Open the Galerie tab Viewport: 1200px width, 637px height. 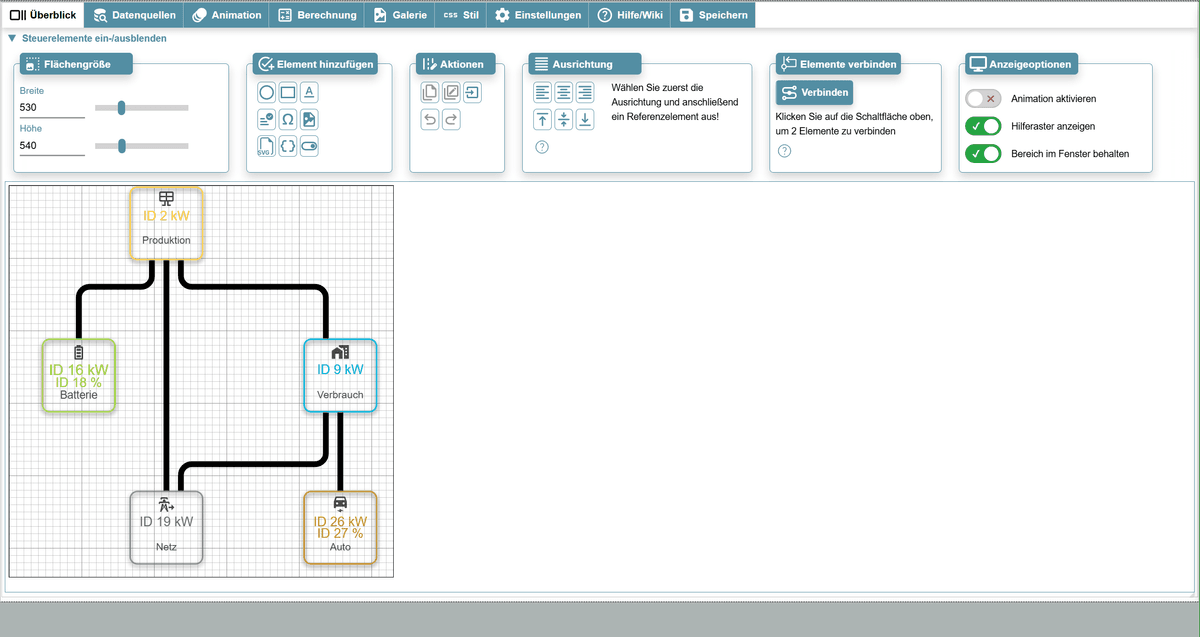coord(400,15)
